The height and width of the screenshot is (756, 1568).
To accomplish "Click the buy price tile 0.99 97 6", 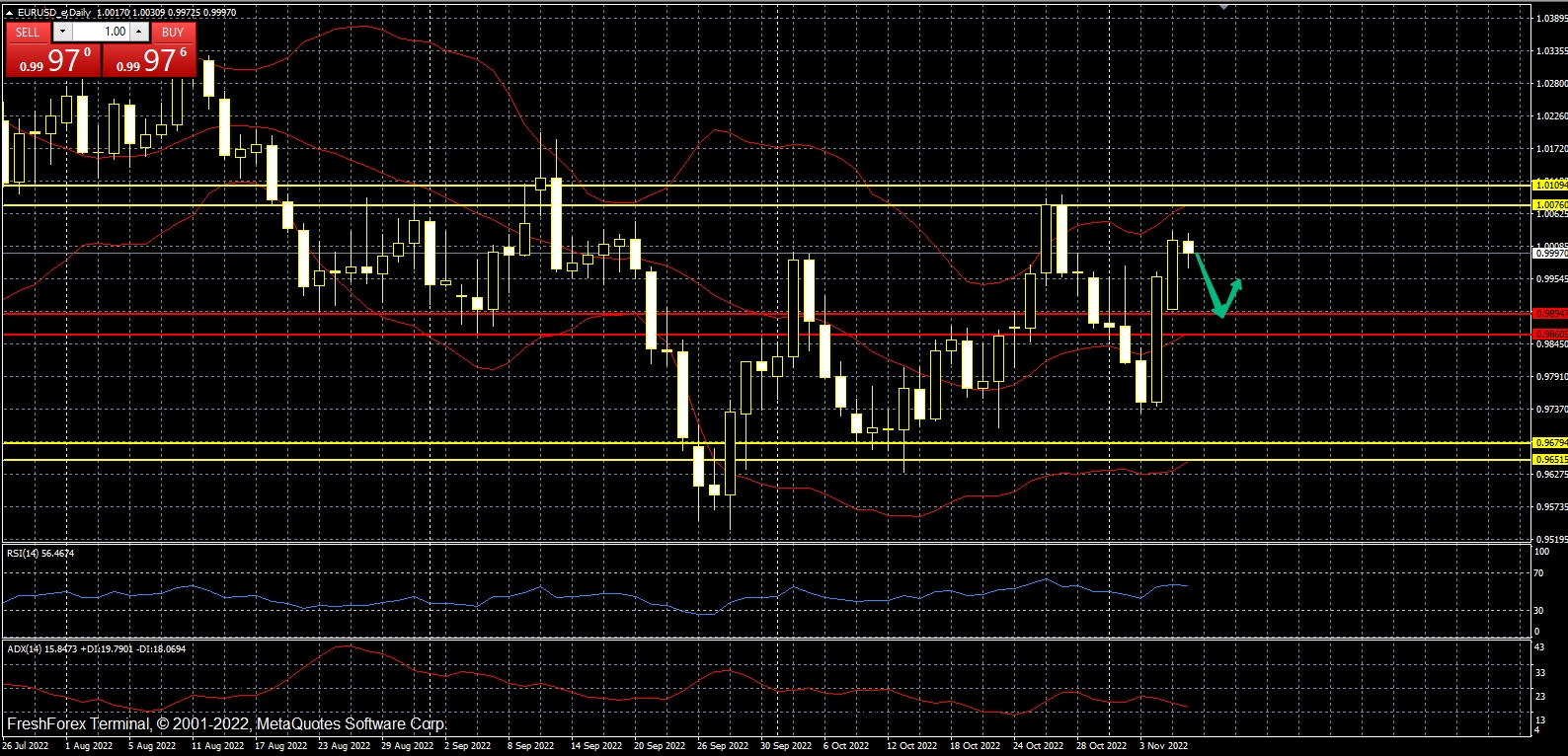I will click(150, 61).
